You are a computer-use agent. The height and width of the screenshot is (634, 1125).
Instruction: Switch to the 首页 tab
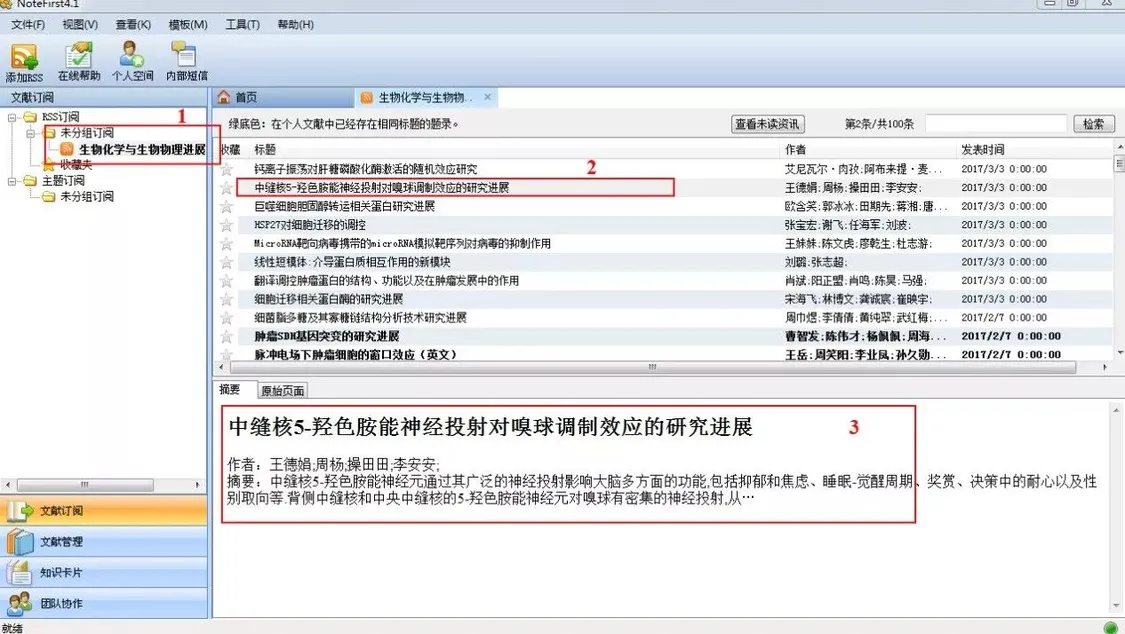point(283,98)
